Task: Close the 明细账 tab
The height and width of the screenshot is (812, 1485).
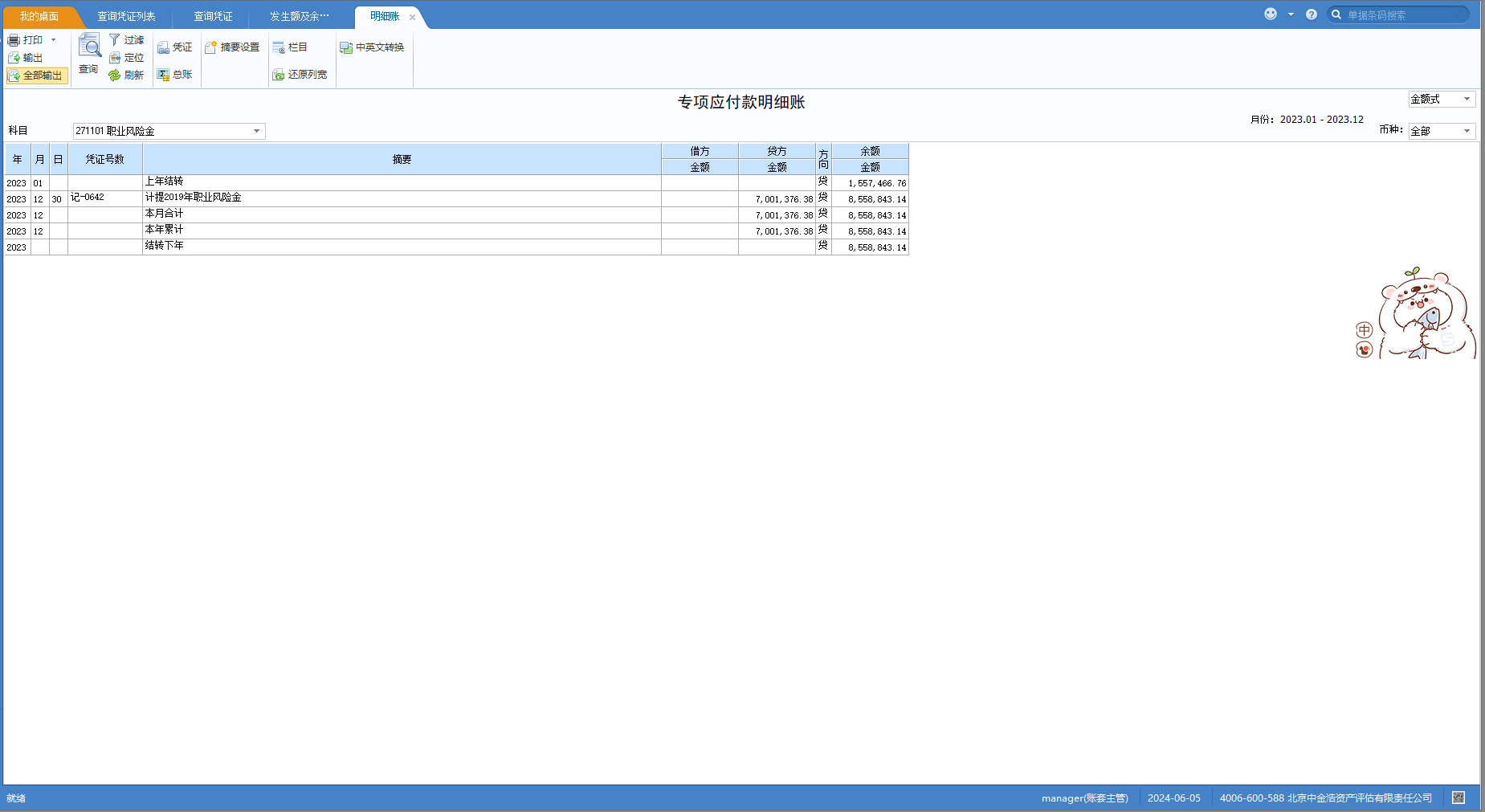Action: pos(413,17)
